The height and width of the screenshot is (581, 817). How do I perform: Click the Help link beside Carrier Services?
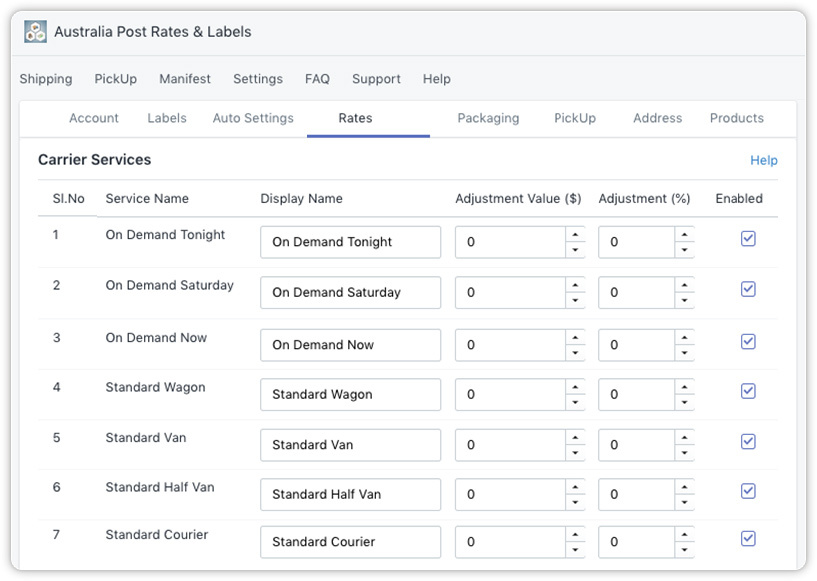point(763,160)
